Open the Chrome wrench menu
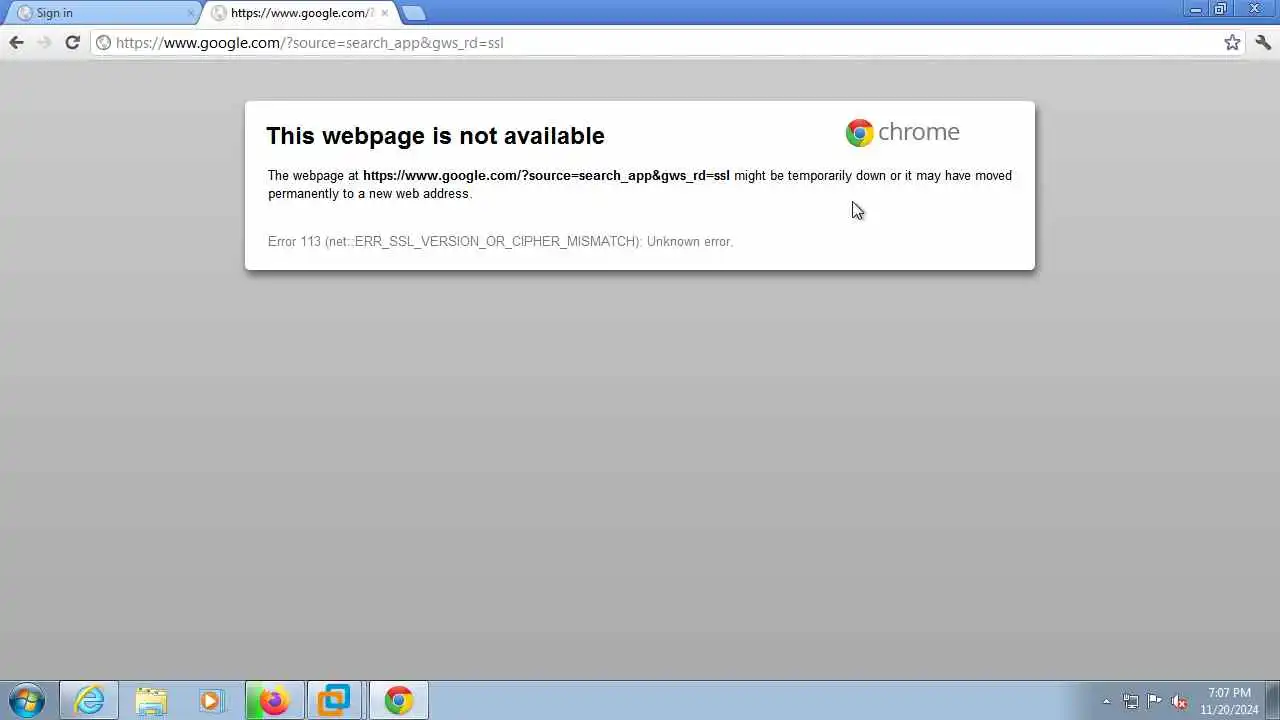Image resolution: width=1280 pixels, height=720 pixels. (x=1263, y=42)
